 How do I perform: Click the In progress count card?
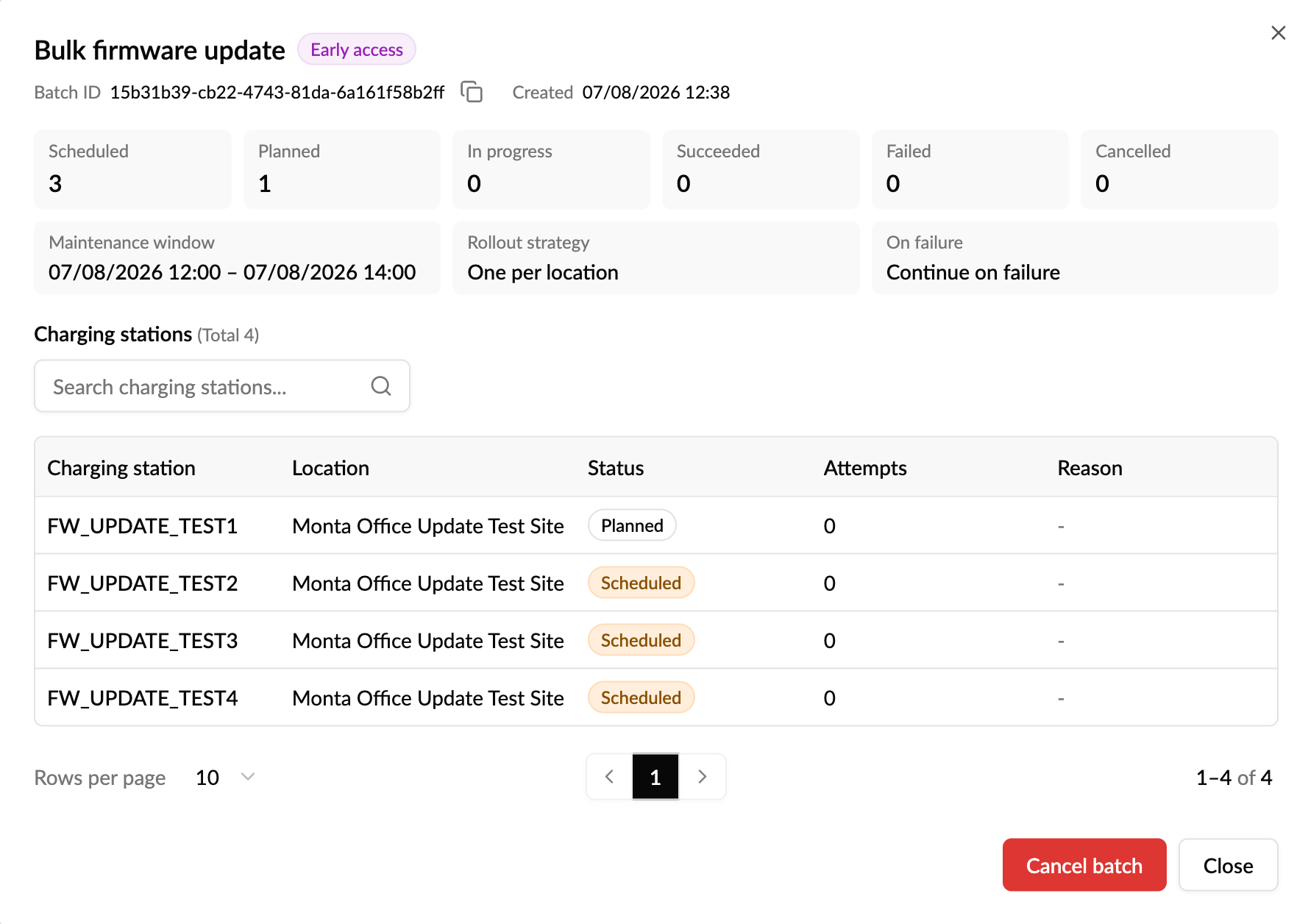pos(552,170)
